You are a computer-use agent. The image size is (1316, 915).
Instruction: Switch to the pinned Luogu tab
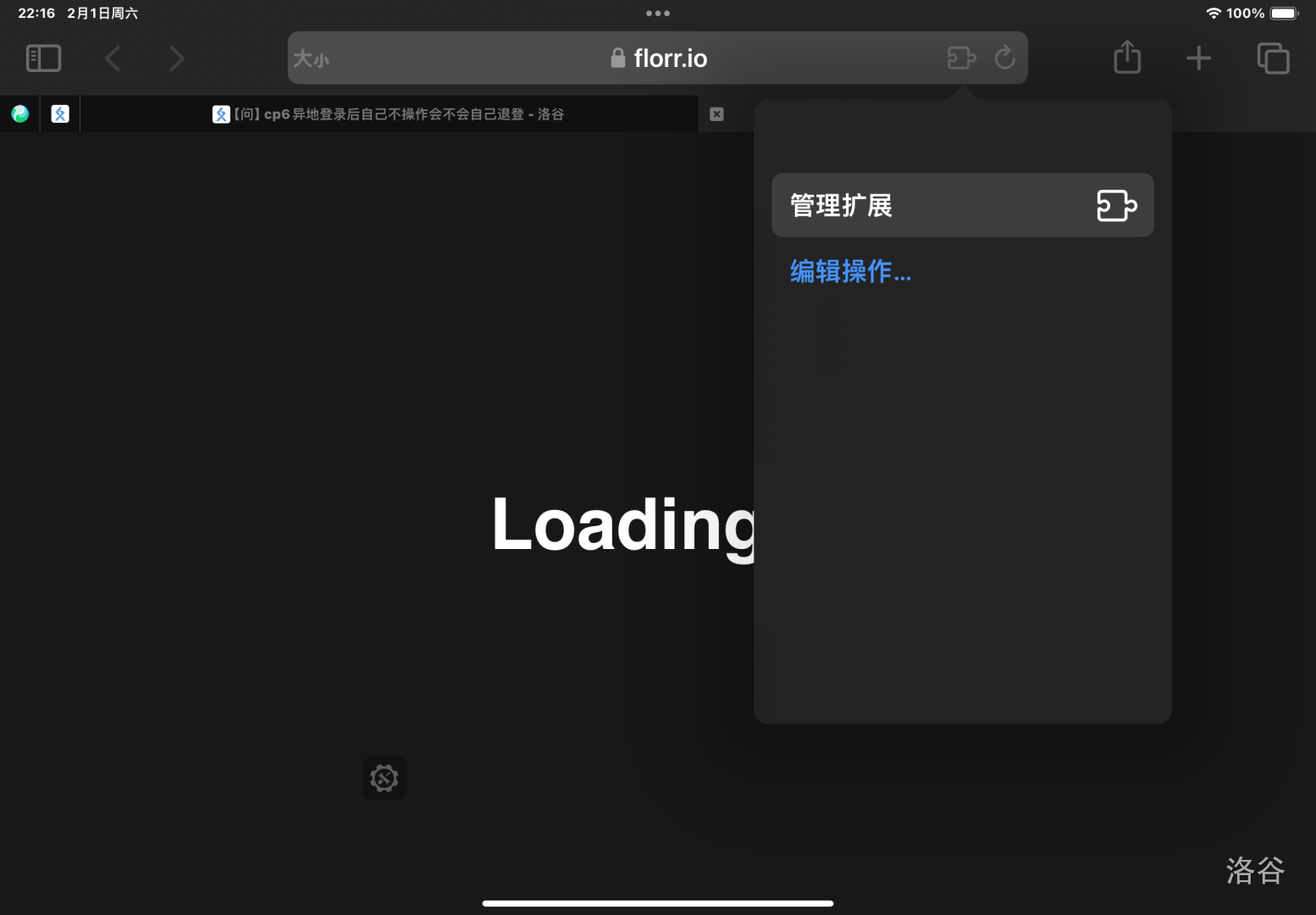click(60, 114)
